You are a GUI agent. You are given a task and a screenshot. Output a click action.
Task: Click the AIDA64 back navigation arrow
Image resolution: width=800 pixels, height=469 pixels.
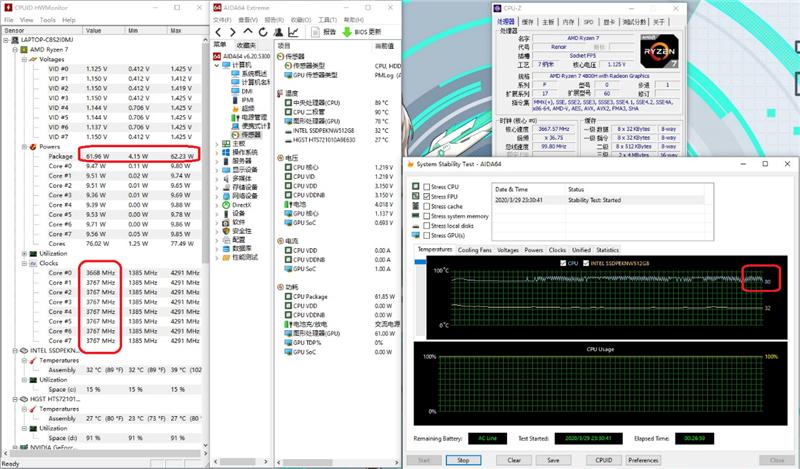tap(218, 31)
